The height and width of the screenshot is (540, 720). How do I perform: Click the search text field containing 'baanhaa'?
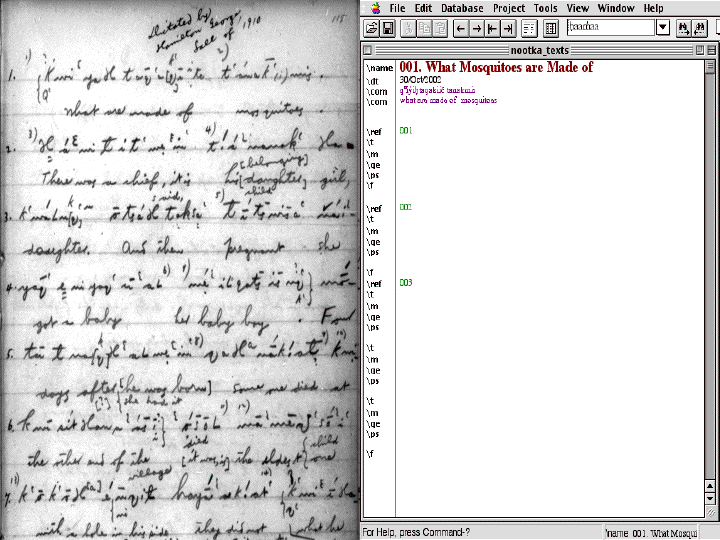(611, 27)
